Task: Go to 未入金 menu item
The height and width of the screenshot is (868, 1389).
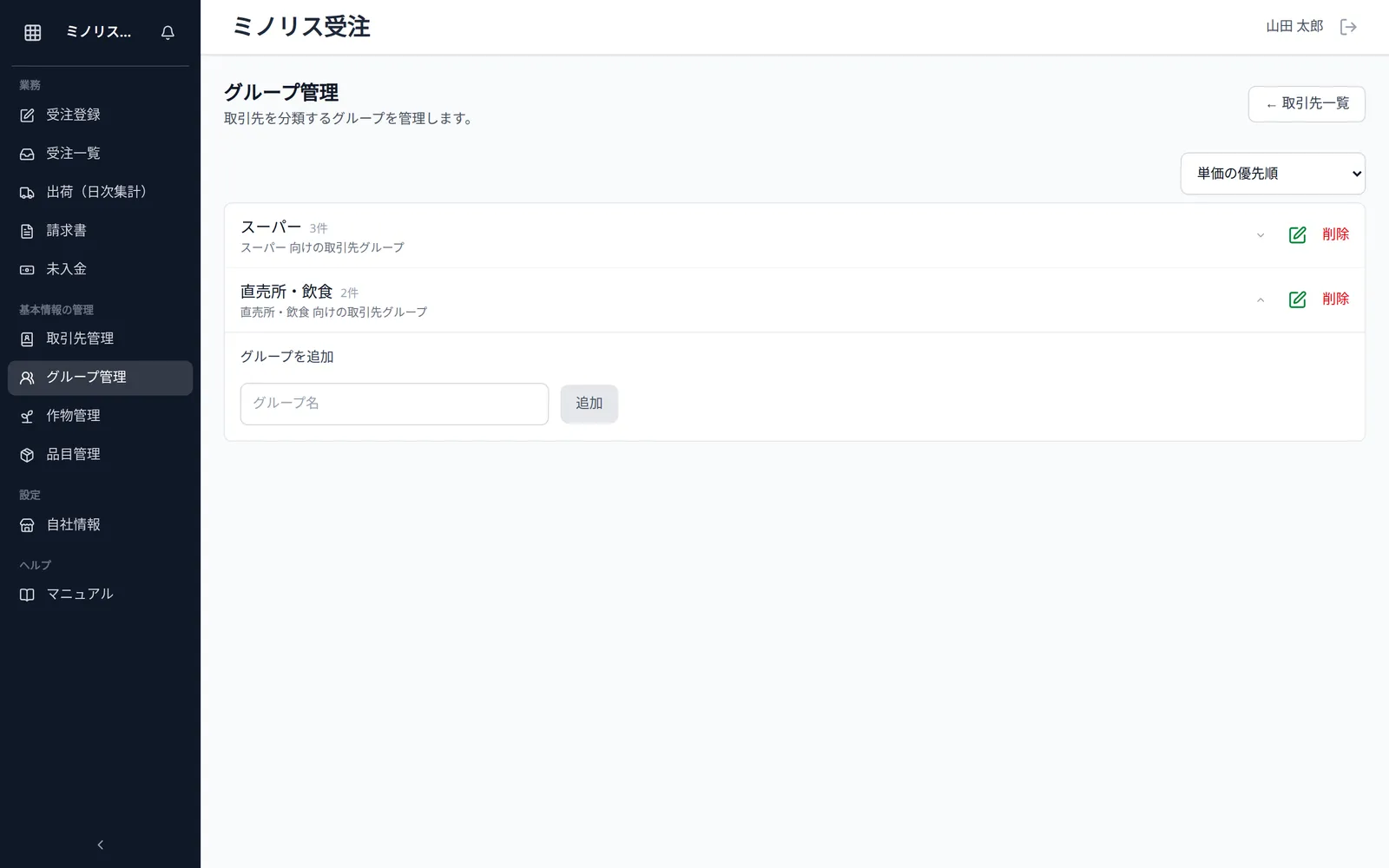Action: pos(100,269)
